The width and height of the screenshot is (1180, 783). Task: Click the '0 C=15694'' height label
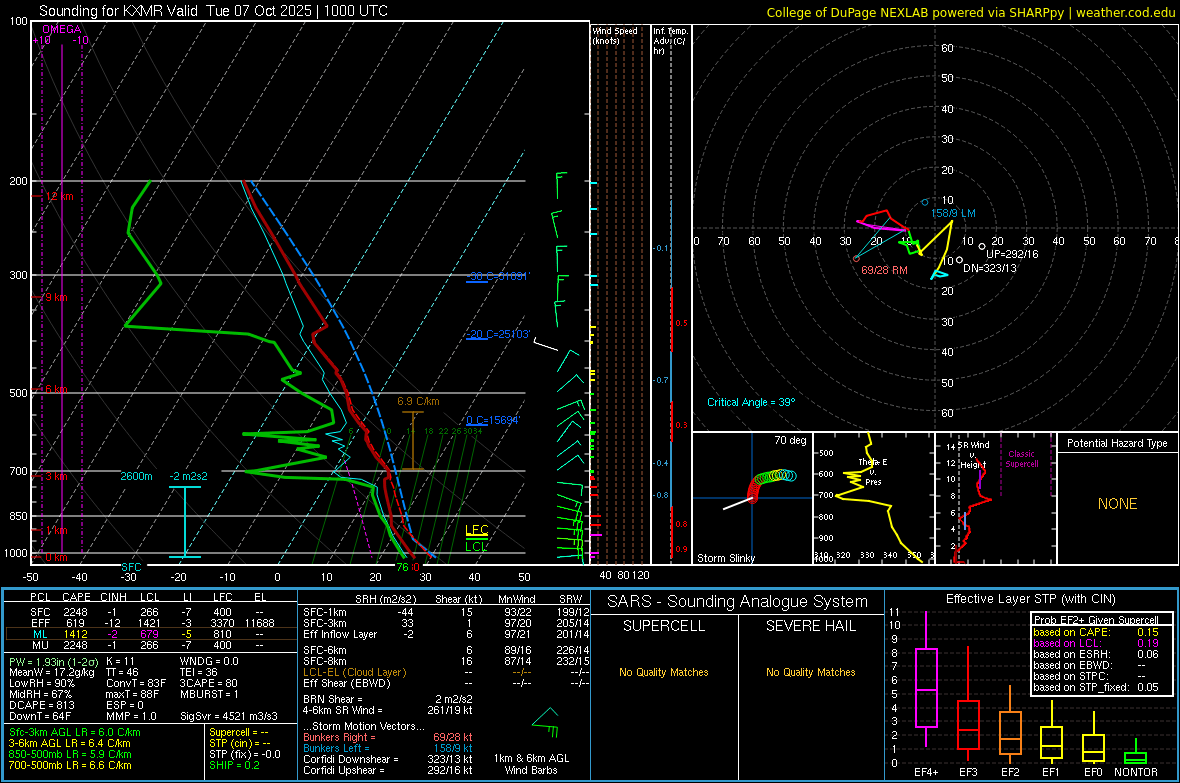tap(493, 420)
